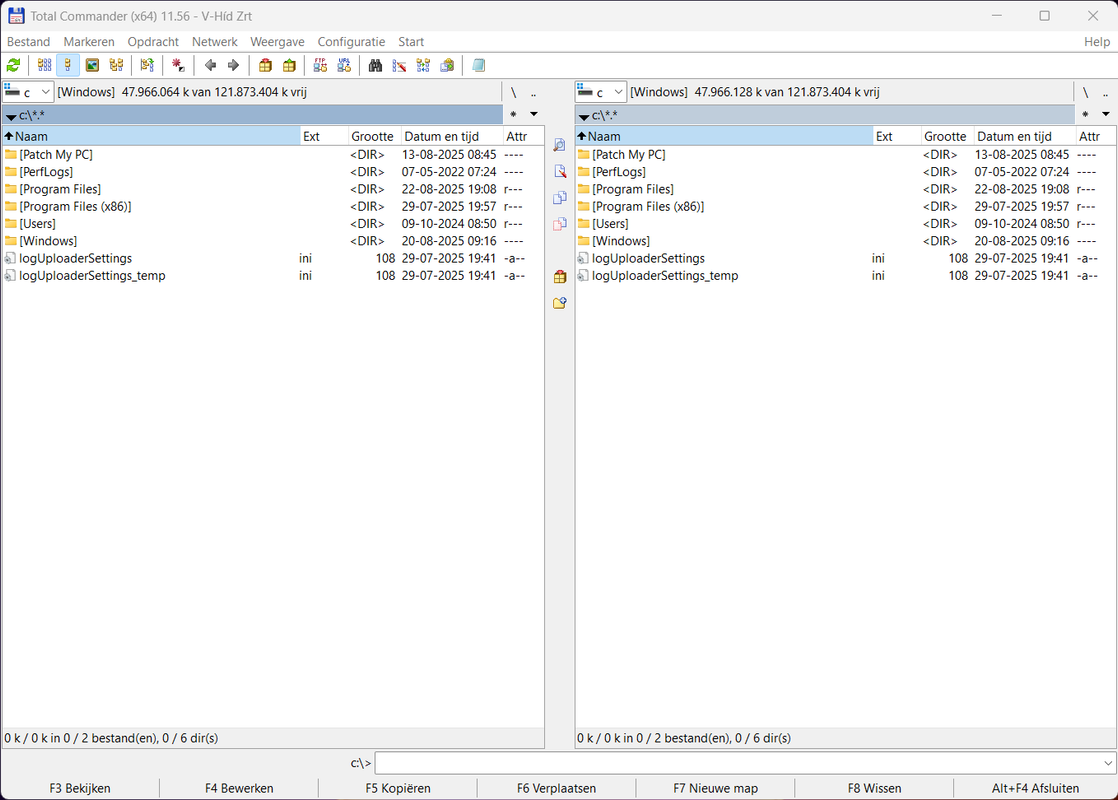The image size is (1118, 800).
Task: Open right panel directory history arrow
Action: tap(1106, 114)
